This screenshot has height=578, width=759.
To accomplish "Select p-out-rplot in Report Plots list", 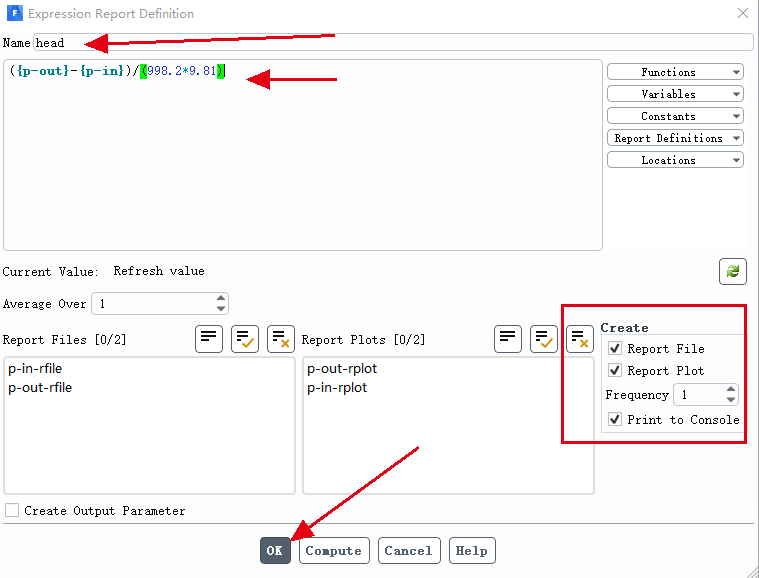I will pyautogui.click(x=342, y=369).
